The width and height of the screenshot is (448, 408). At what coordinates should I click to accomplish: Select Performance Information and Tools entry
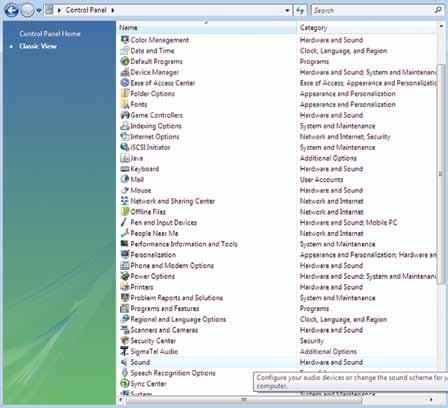[184, 244]
